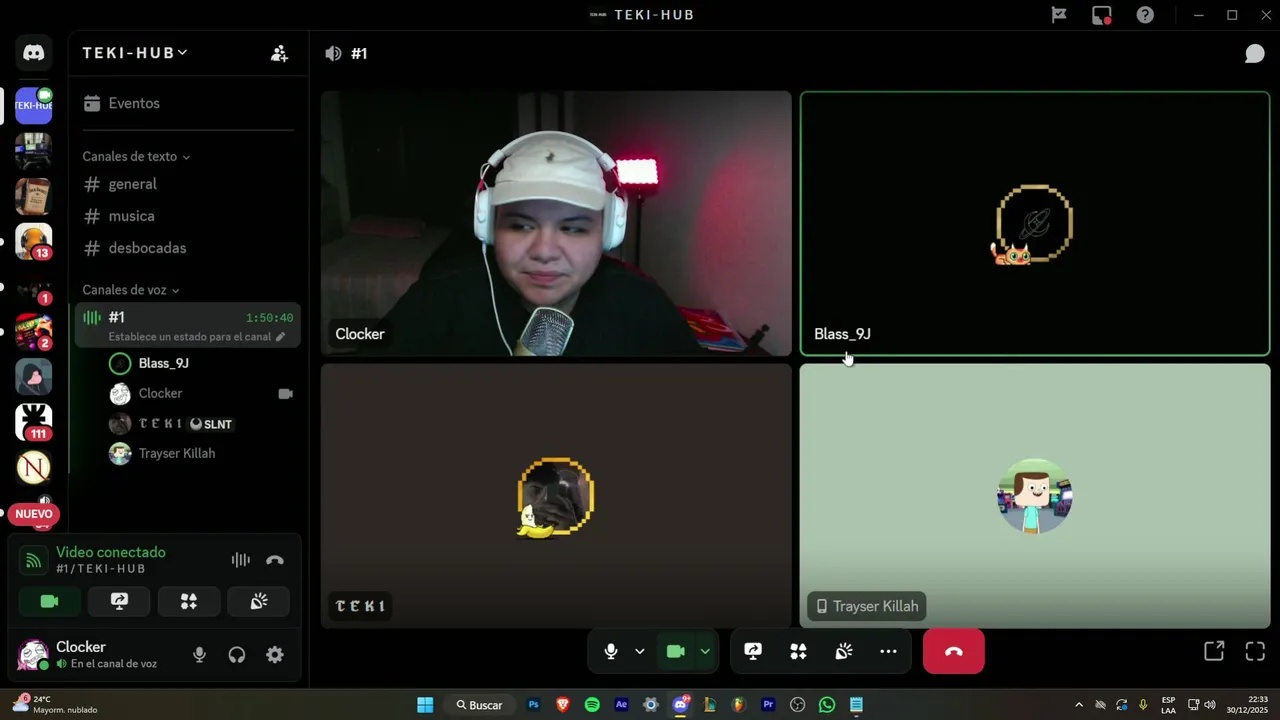This screenshot has width=1280, height=720.
Task: Open WhatsApp from the taskbar
Action: (827, 705)
